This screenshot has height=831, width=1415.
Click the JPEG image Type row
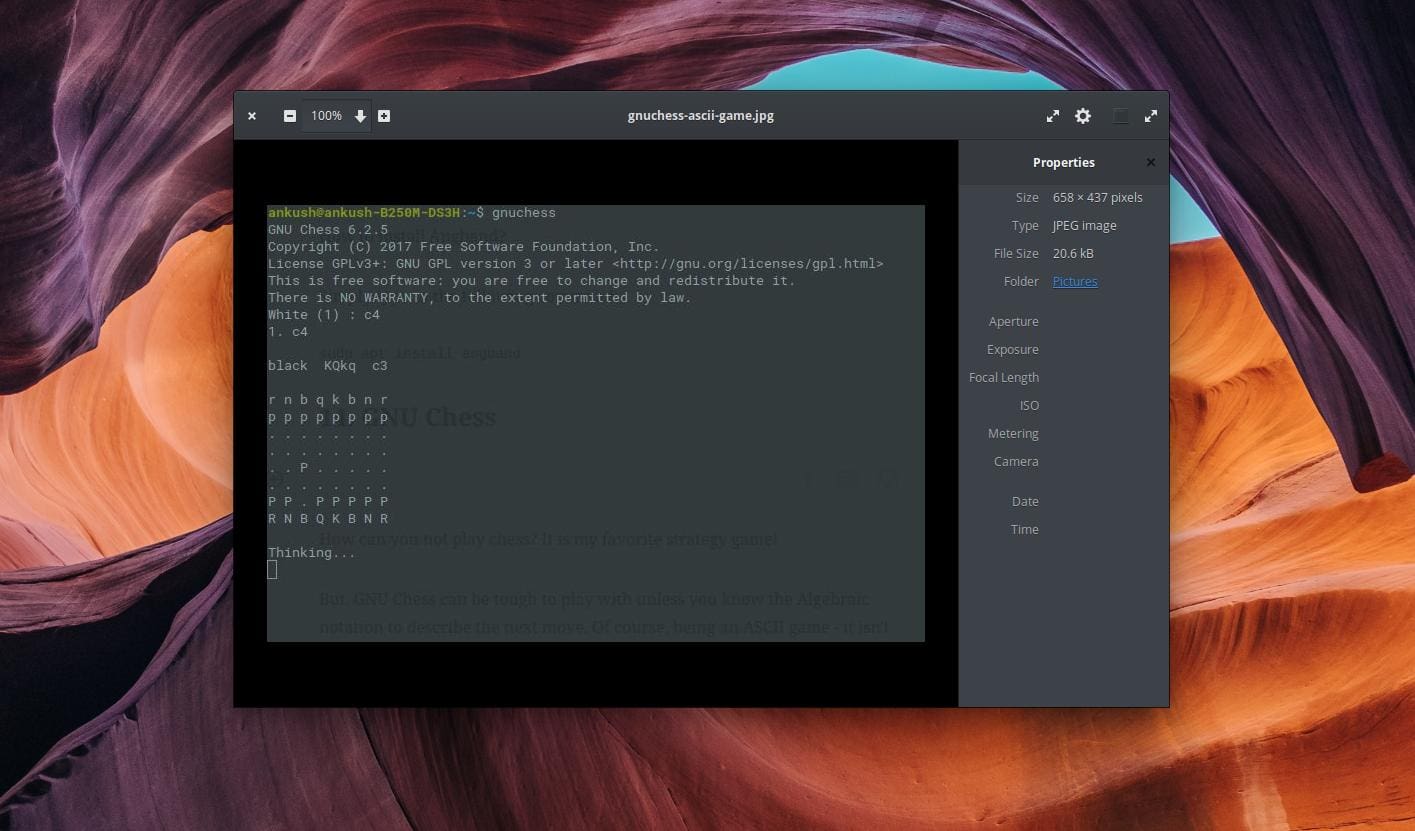point(1084,225)
